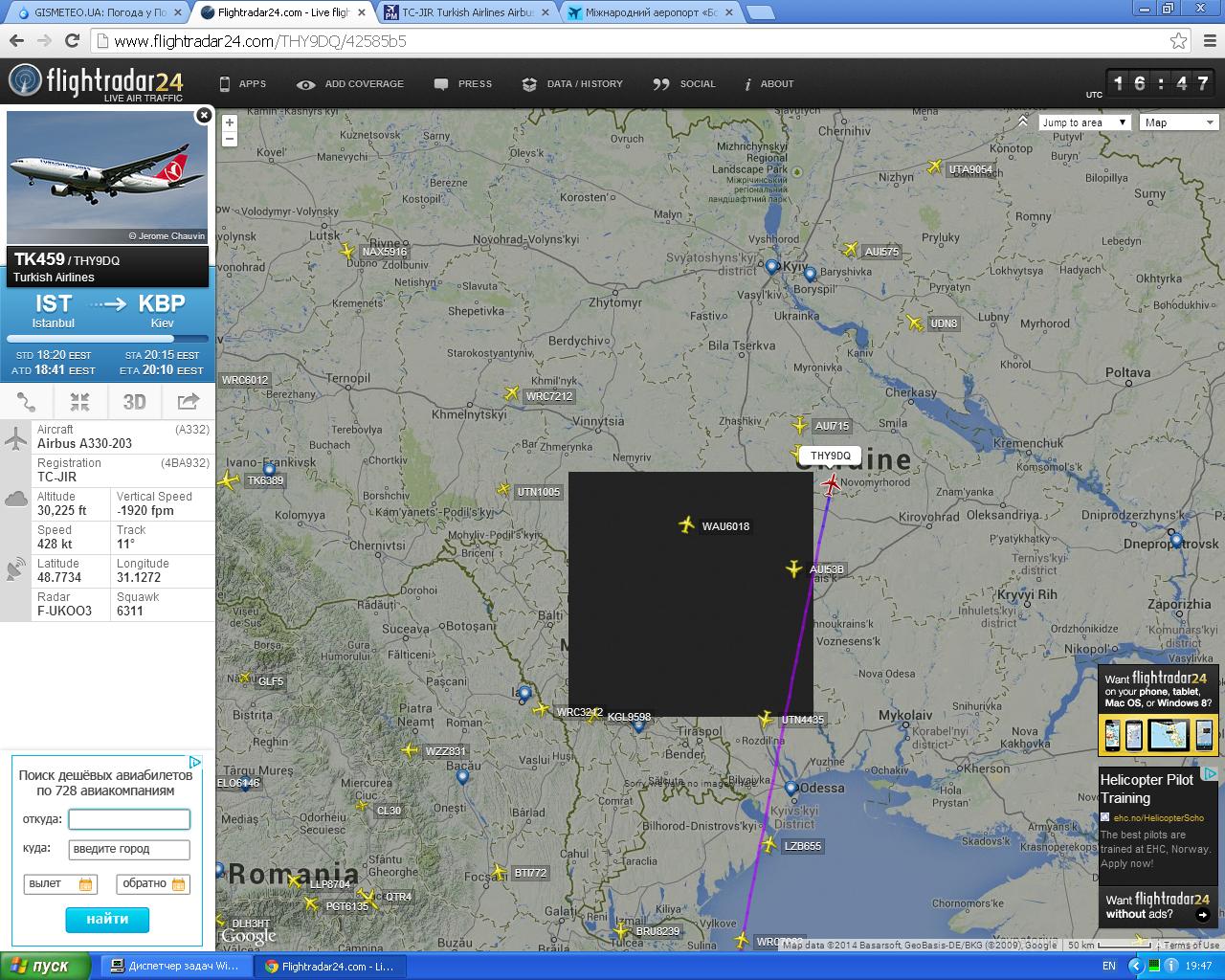The width and height of the screenshot is (1225, 980).
Task: Click Flightradar24.com taskbar item
Action: point(330,966)
